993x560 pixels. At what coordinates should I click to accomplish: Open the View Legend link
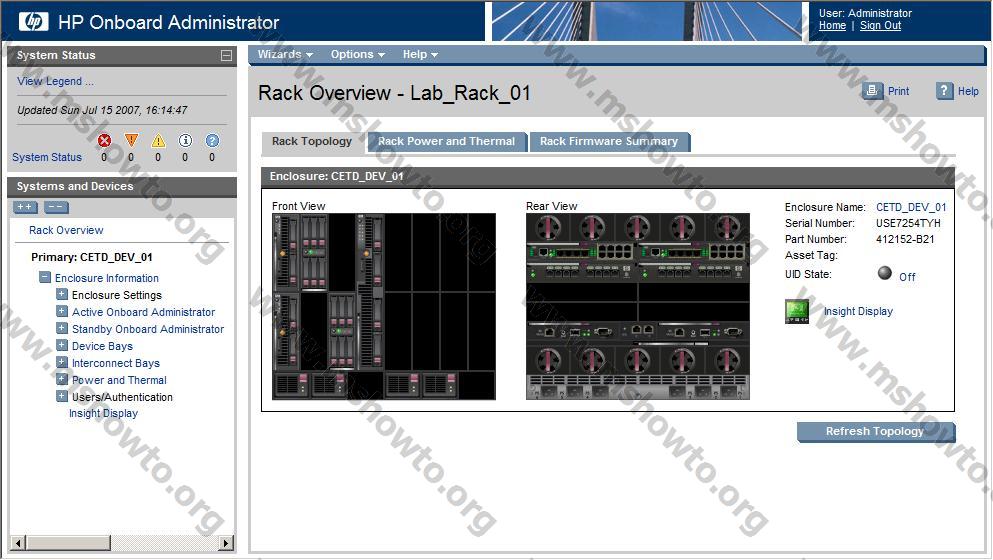point(55,81)
